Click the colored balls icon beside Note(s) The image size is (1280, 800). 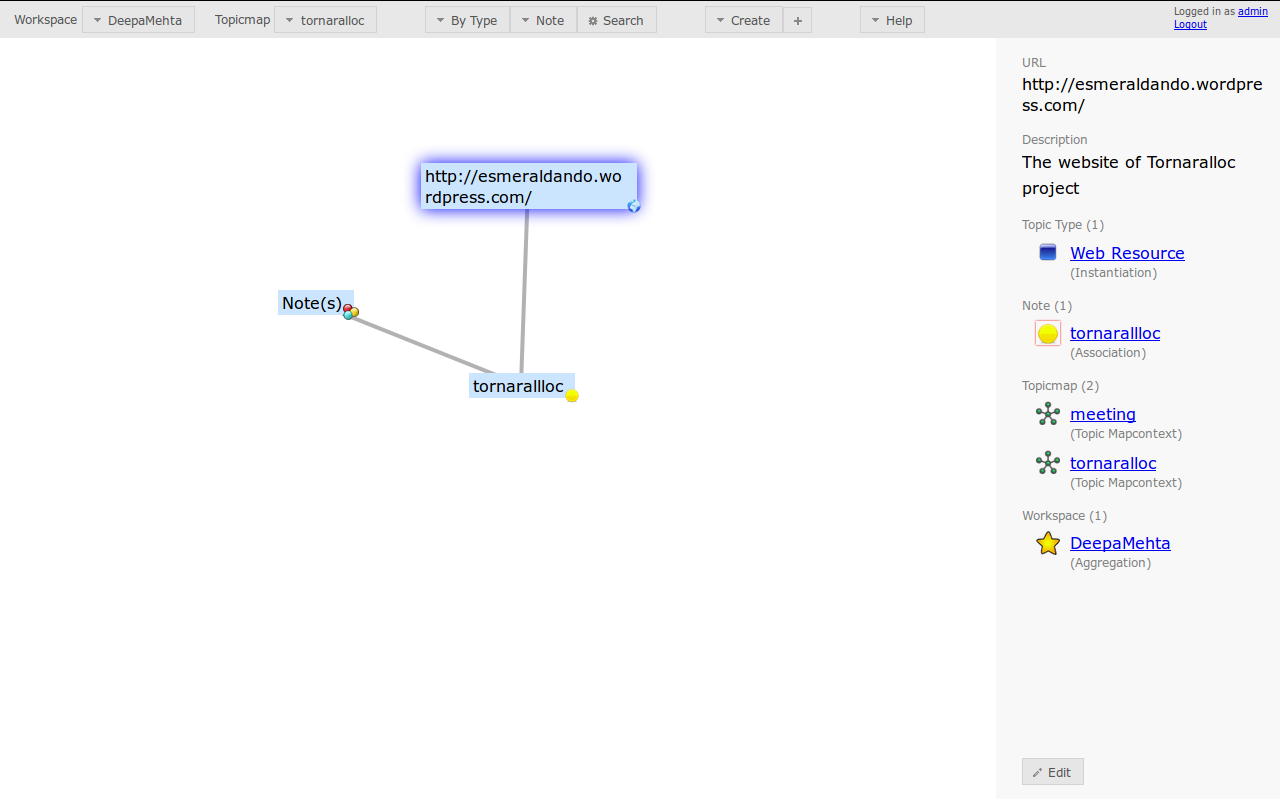[x=350, y=312]
